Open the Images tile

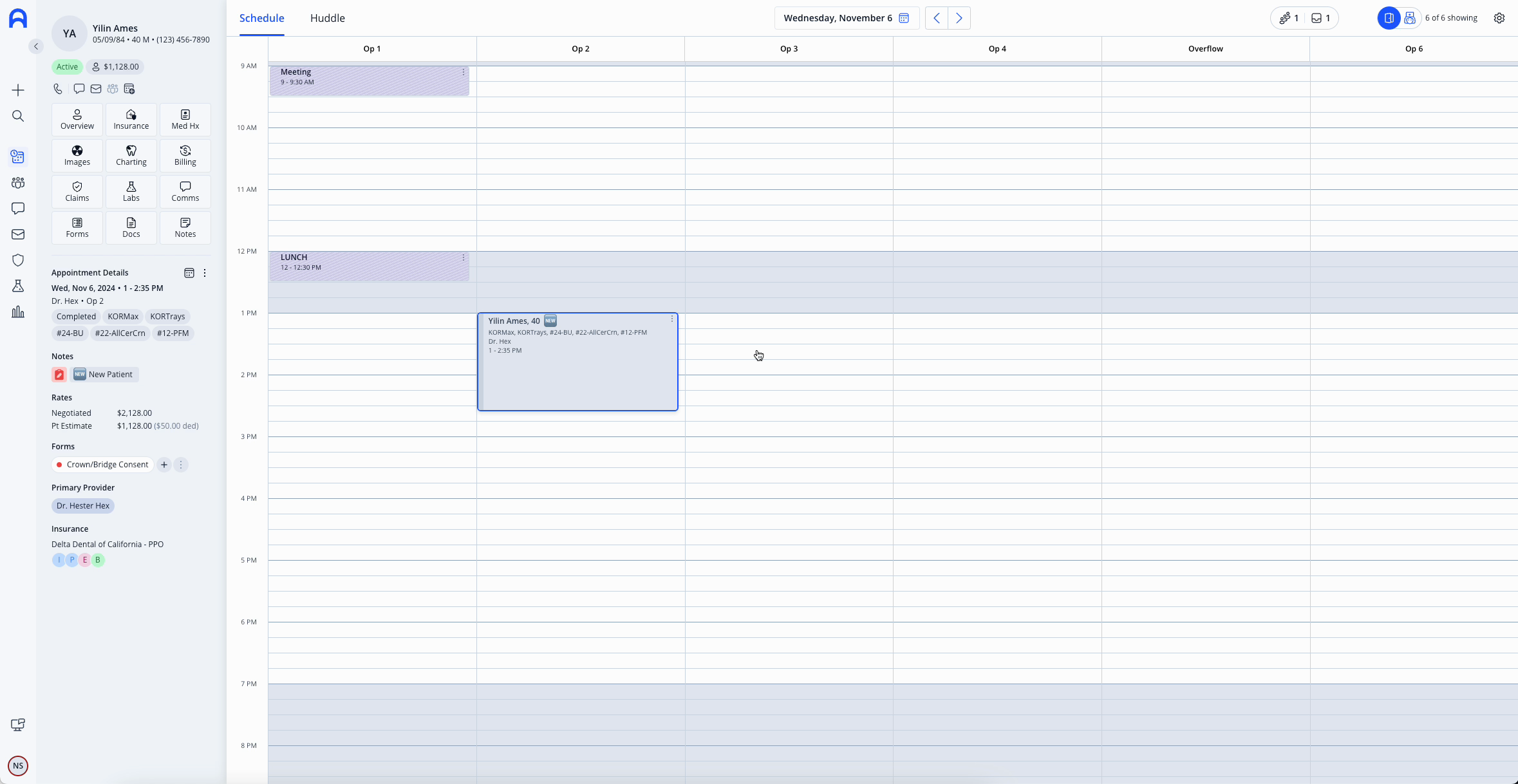pyautogui.click(x=77, y=156)
